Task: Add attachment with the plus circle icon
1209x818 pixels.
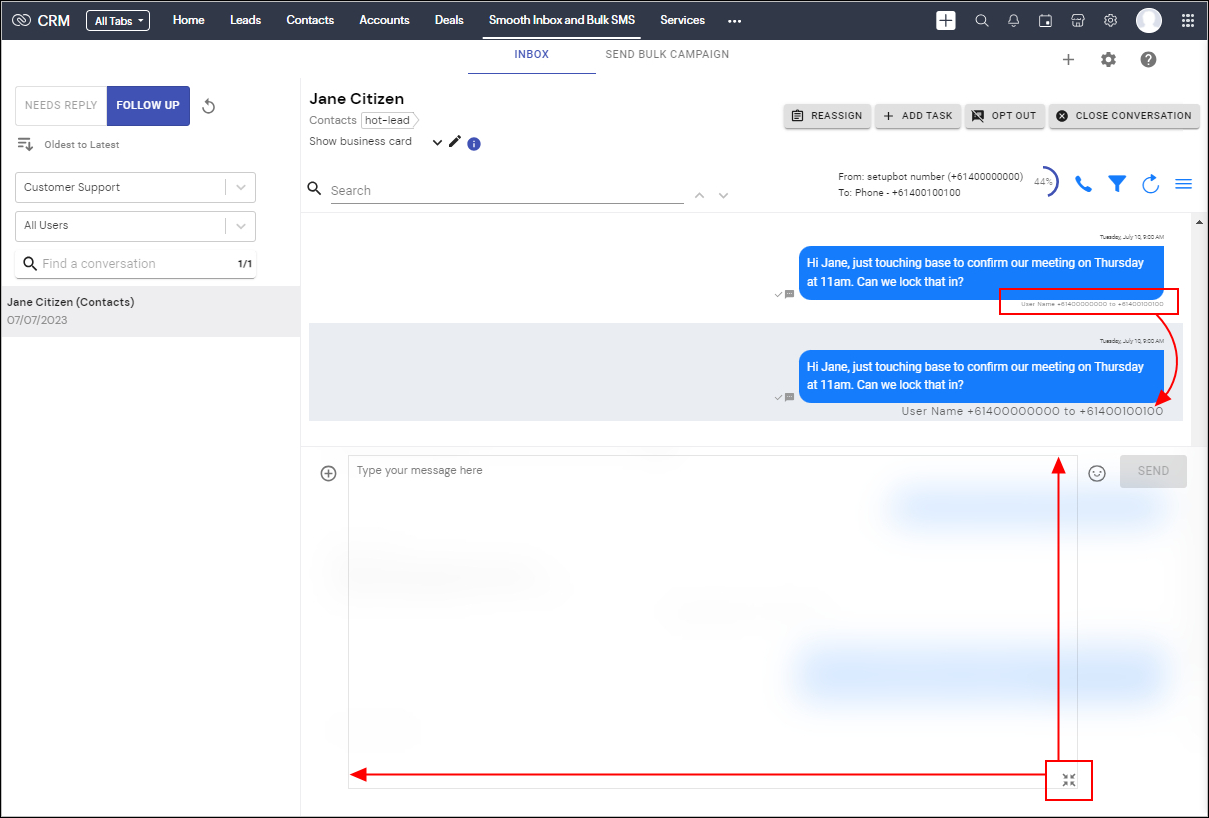Action: (x=328, y=473)
